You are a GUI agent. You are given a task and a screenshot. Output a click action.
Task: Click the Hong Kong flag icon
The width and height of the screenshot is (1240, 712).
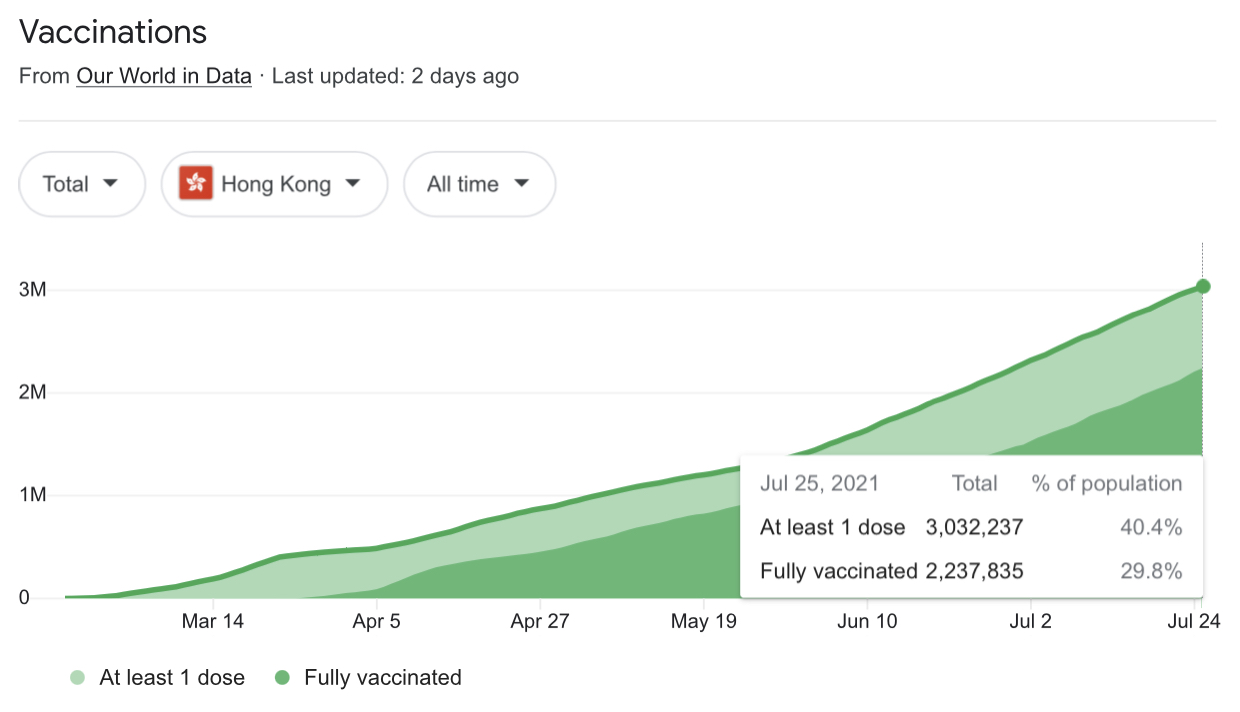click(x=196, y=184)
